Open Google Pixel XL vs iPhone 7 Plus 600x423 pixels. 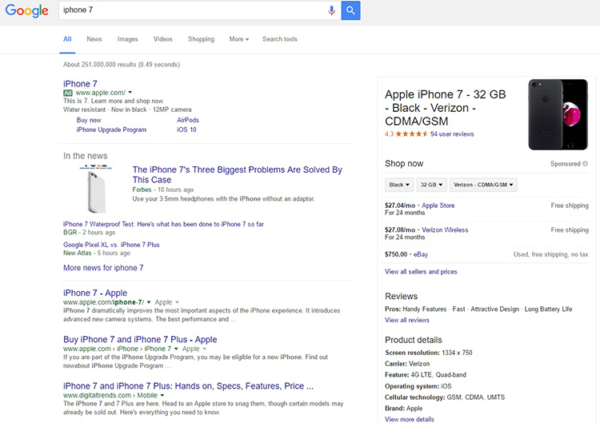click(x=111, y=245)
